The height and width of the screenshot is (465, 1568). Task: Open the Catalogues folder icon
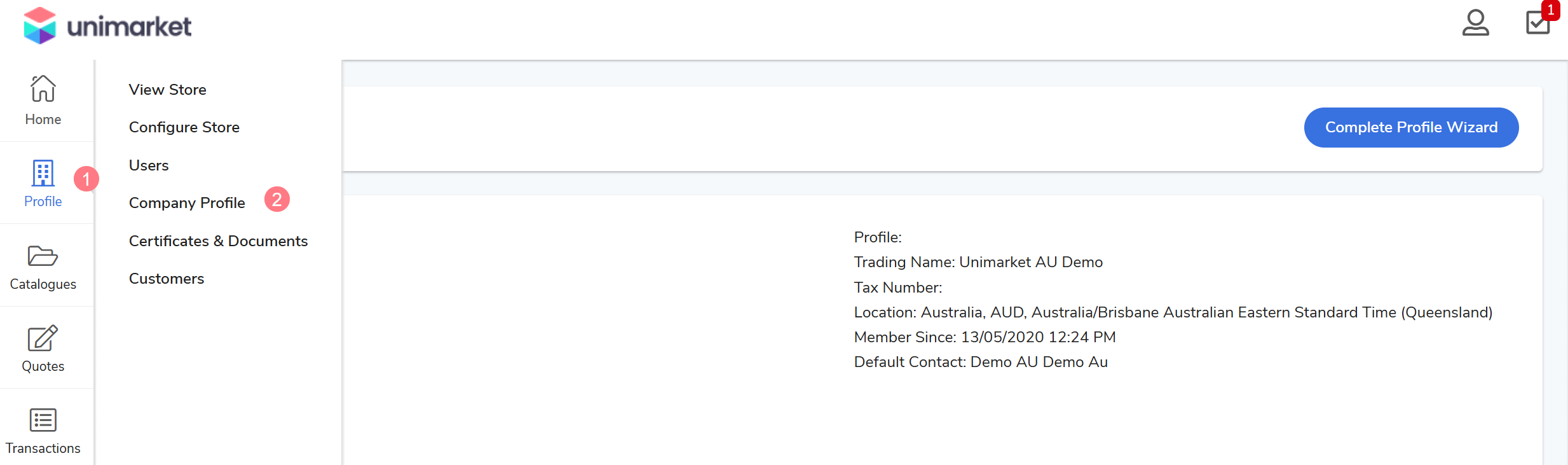(x=43, y=256)
